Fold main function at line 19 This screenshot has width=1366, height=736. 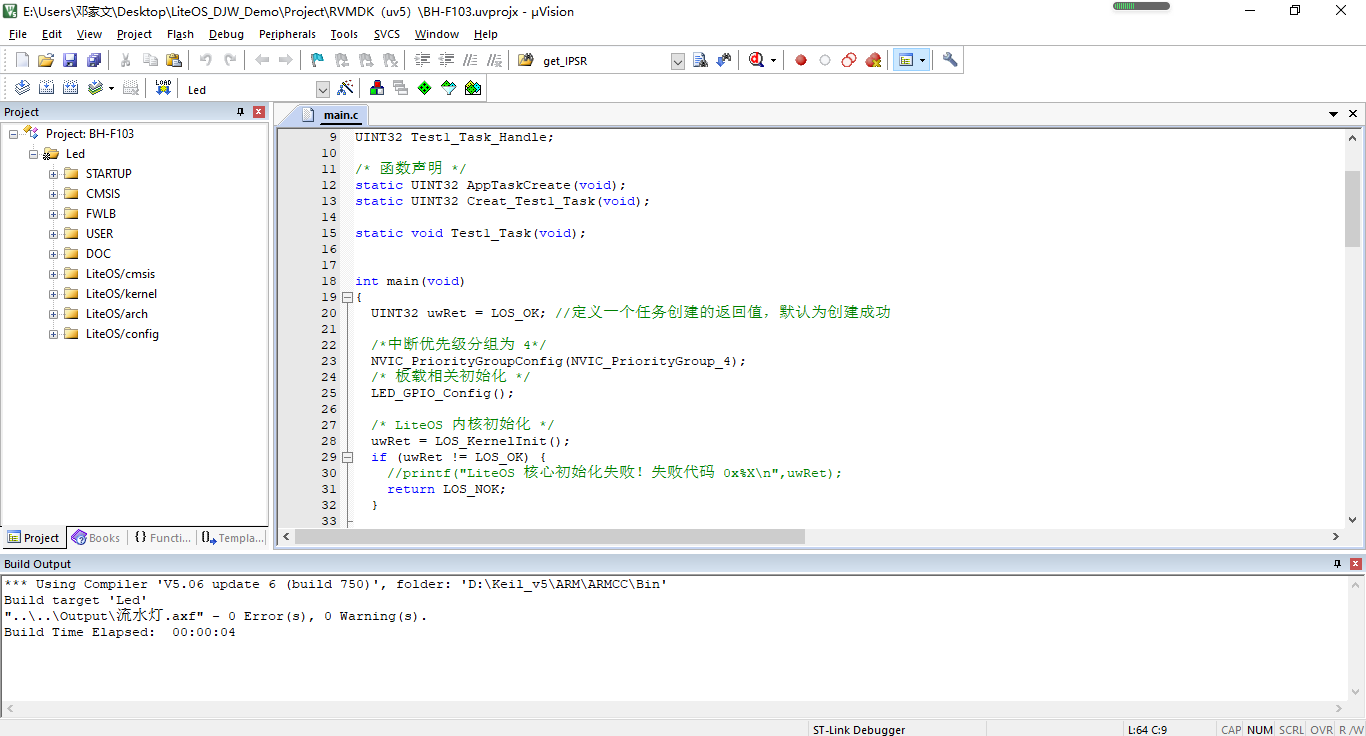347,297
